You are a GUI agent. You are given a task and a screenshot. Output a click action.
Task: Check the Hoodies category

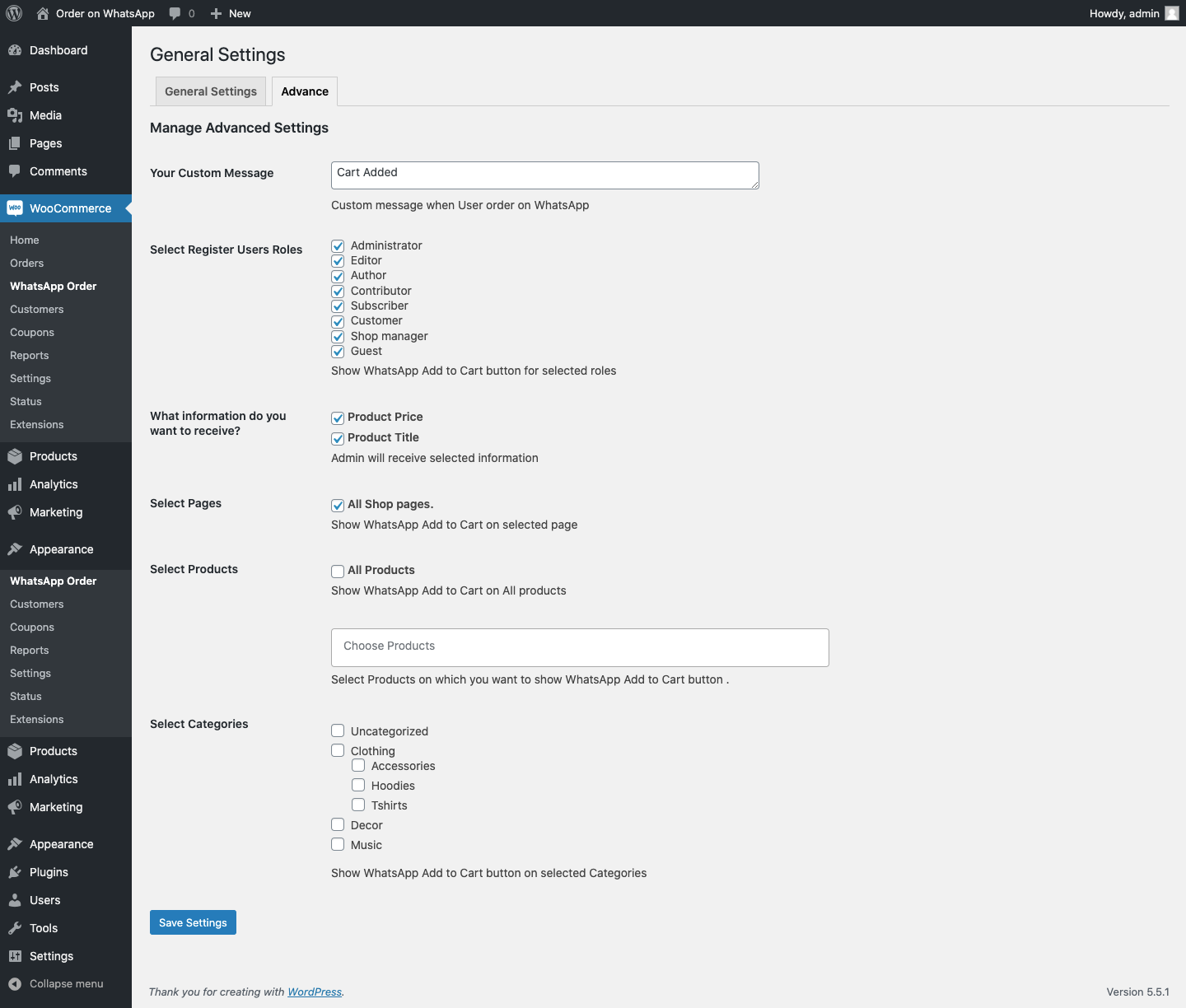358,785
